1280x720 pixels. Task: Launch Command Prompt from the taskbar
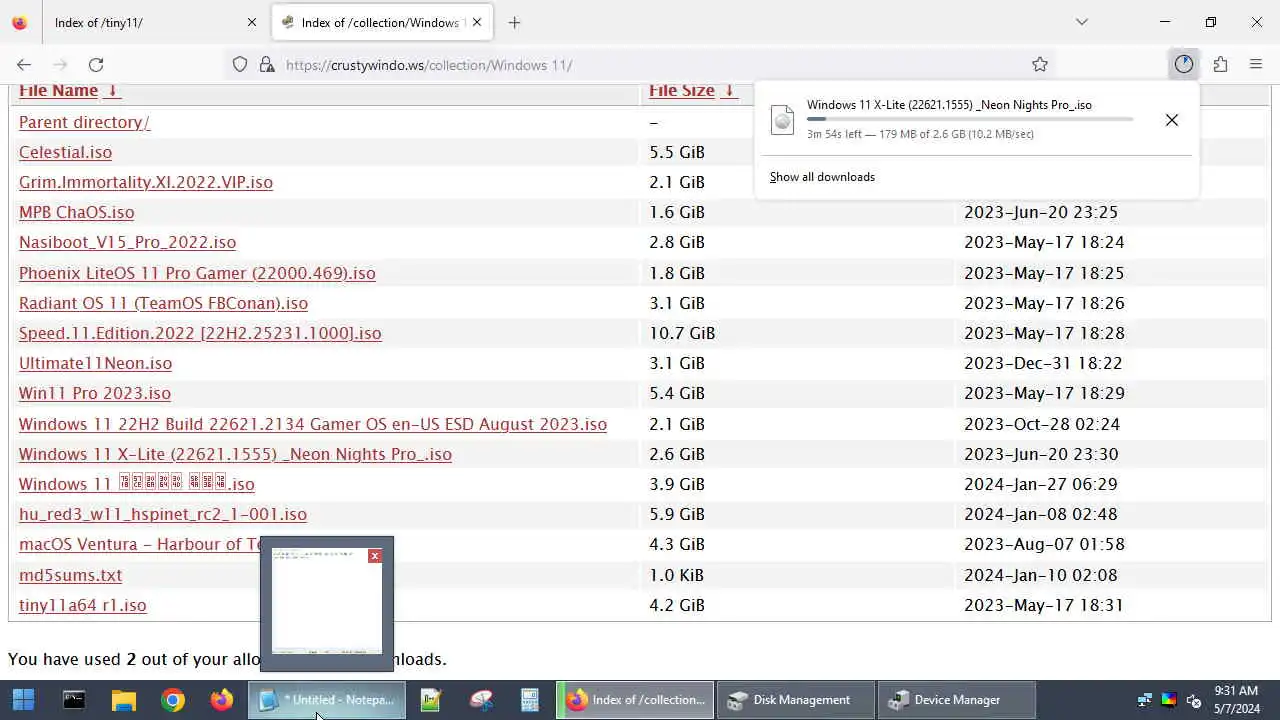pos(74,700)
